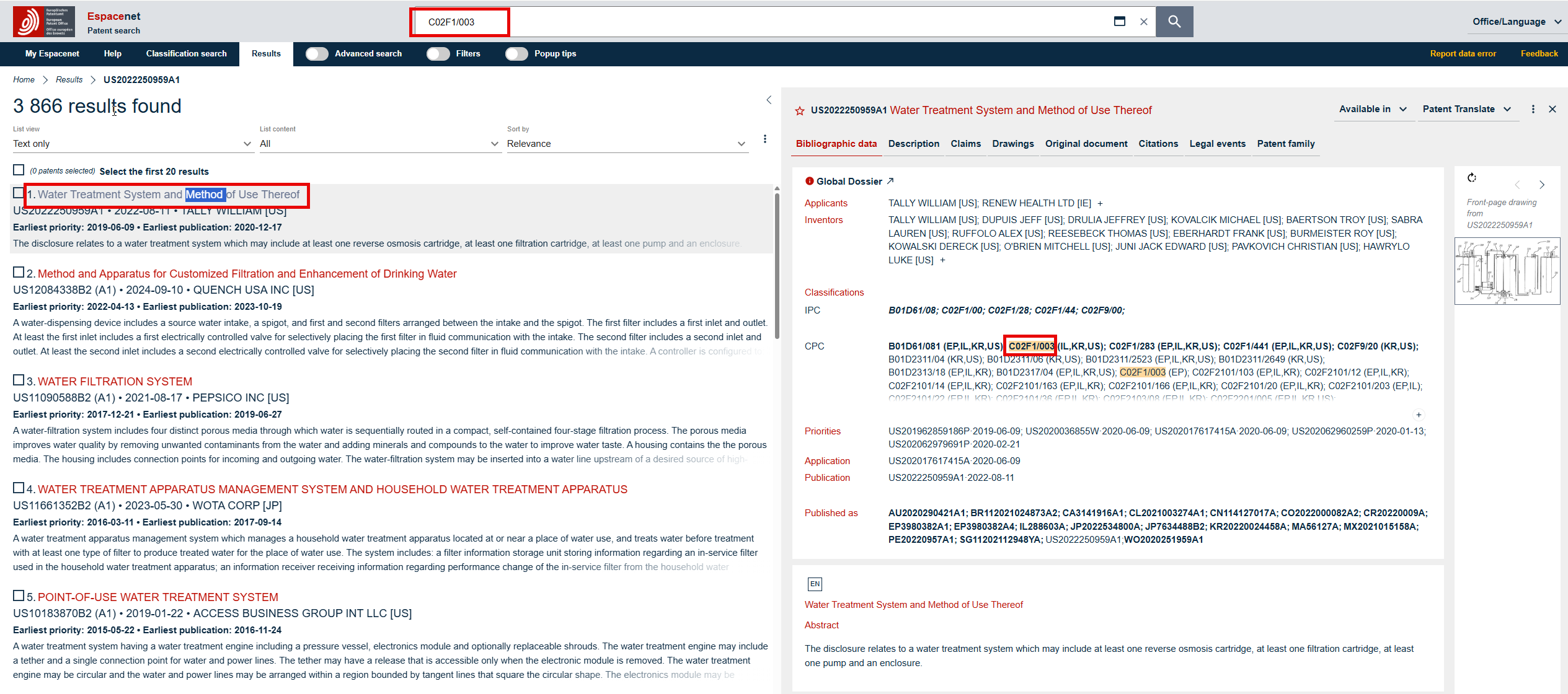This screenshot has height=694, width=1568.
Task: Go to the next front-page drawing arrow
Action: pos(1542,185)
